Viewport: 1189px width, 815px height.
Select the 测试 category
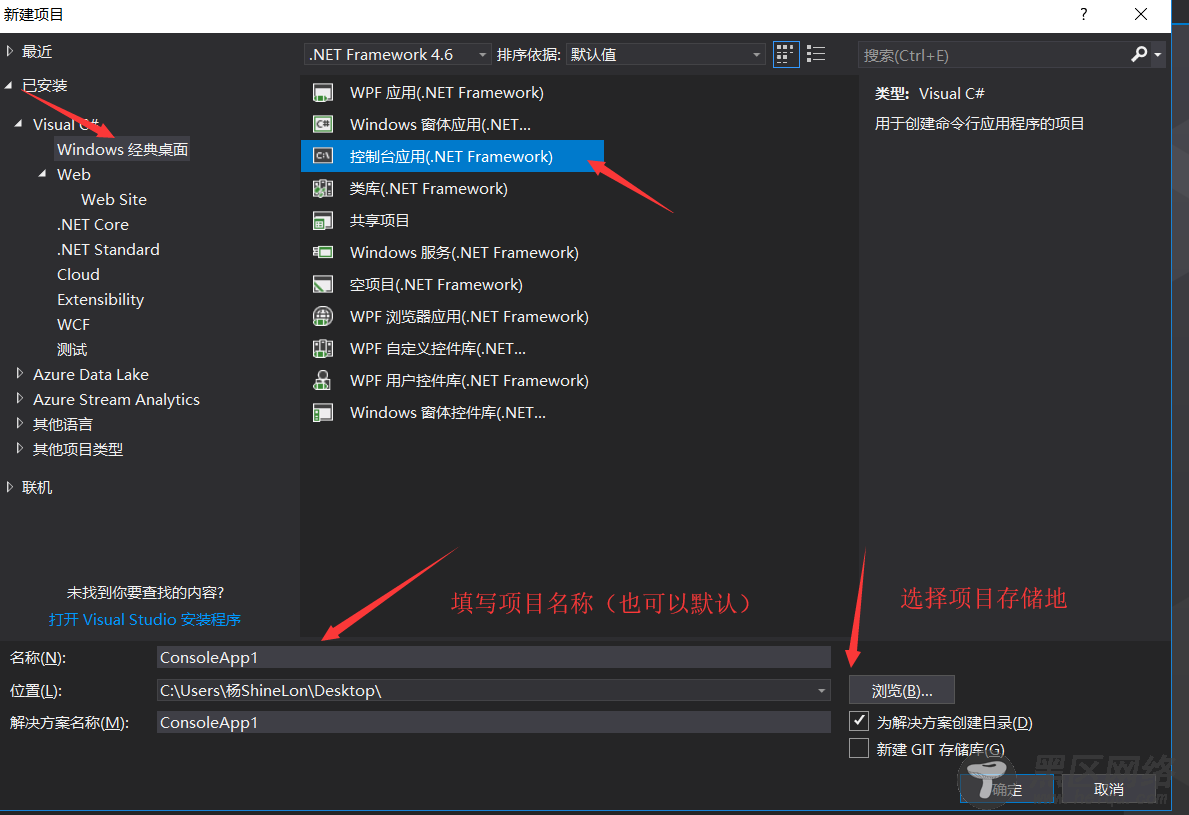coord(72,350)
